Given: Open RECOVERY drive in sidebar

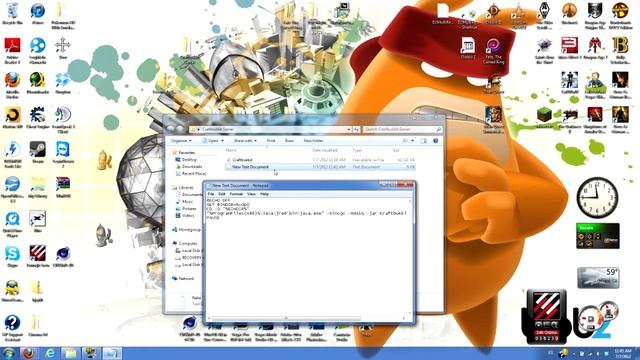Looking at the screenshot, I should [x=191, y=258].
